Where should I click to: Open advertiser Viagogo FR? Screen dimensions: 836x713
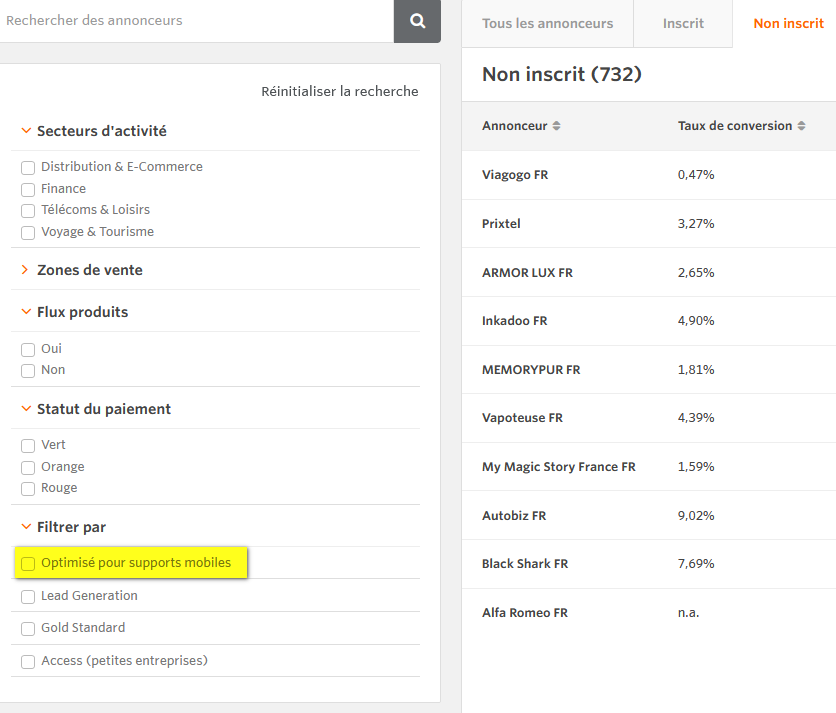point(515,175)
